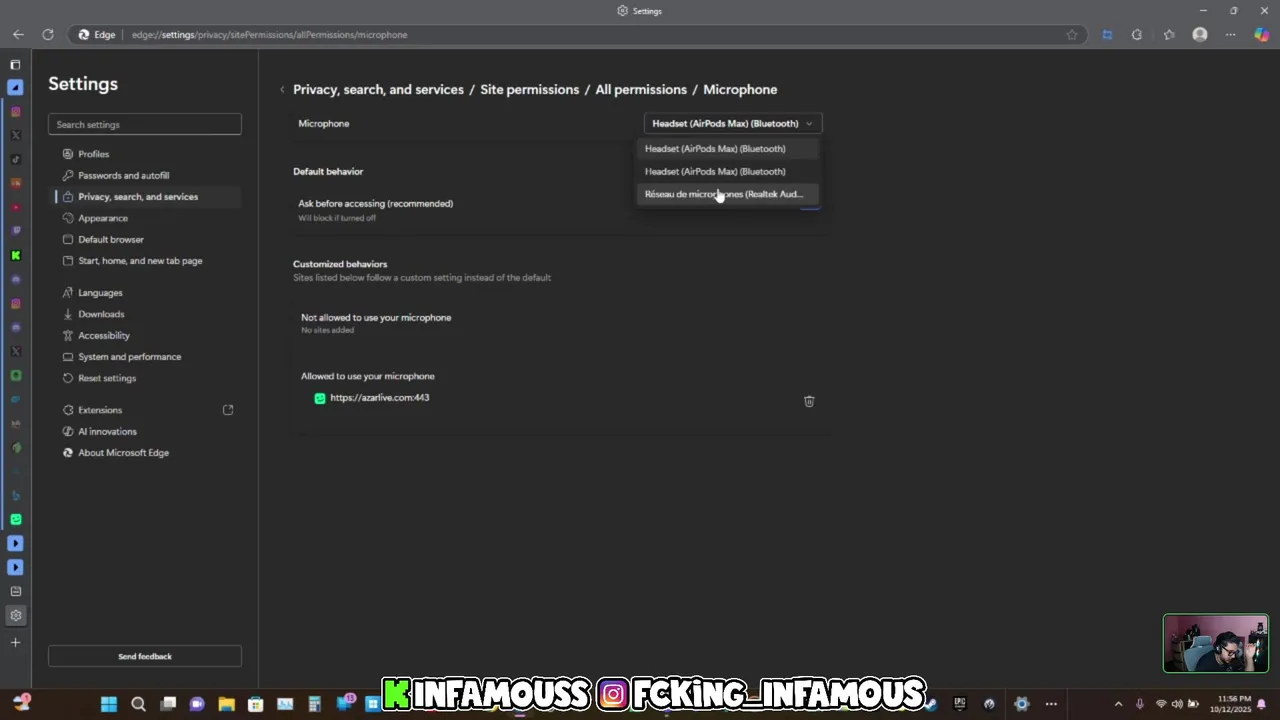The image size is (1280, 720).
Task: Open a new tab with plus icon
Action: click(15, 642)
